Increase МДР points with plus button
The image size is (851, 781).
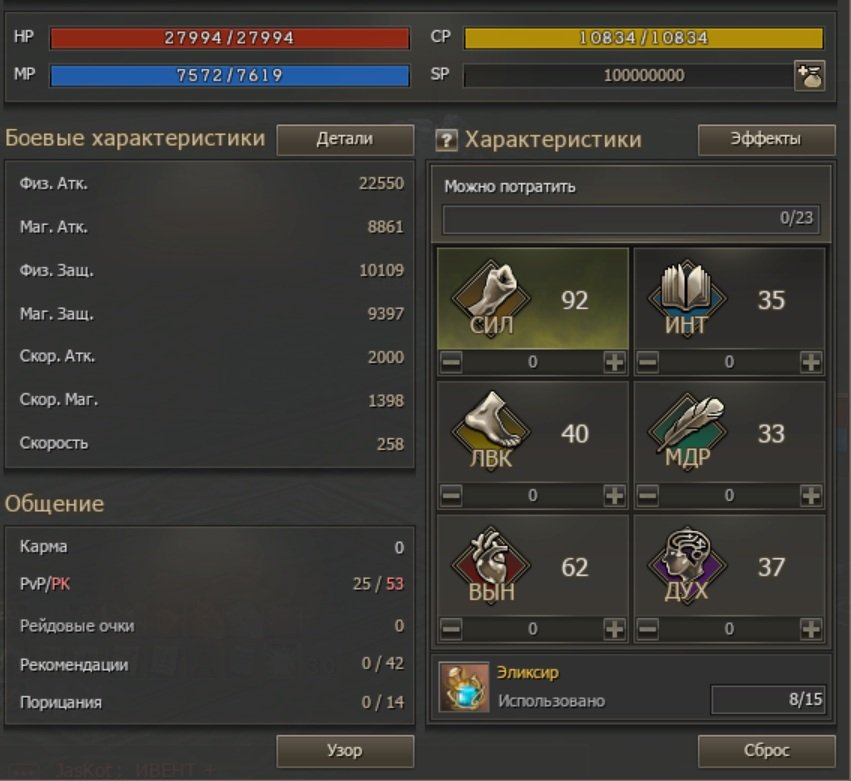[x=811, y=496]
